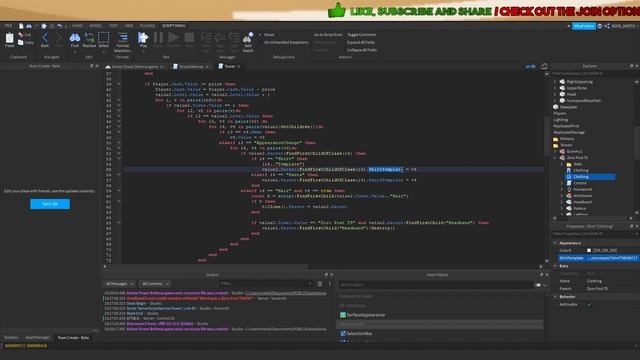Screen dimensions: 640x360
Task: Click Go to Script Error
Action: point(328,35)
